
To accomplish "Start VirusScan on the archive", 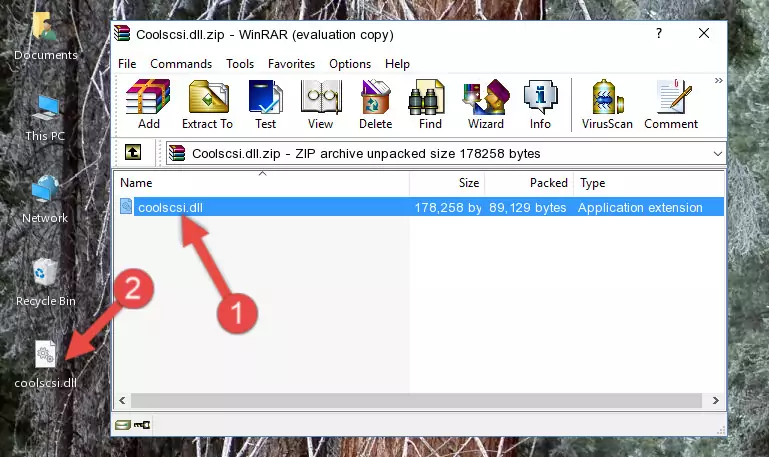I will [607, 104].
